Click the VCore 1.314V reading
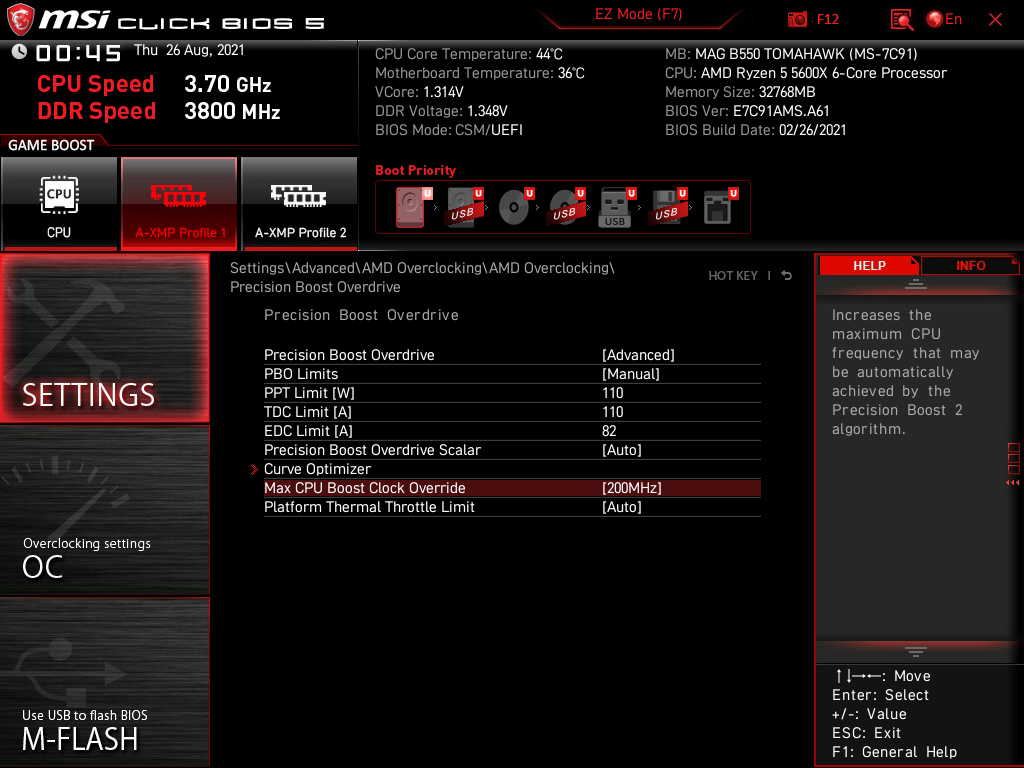 (x=419, y=92)
